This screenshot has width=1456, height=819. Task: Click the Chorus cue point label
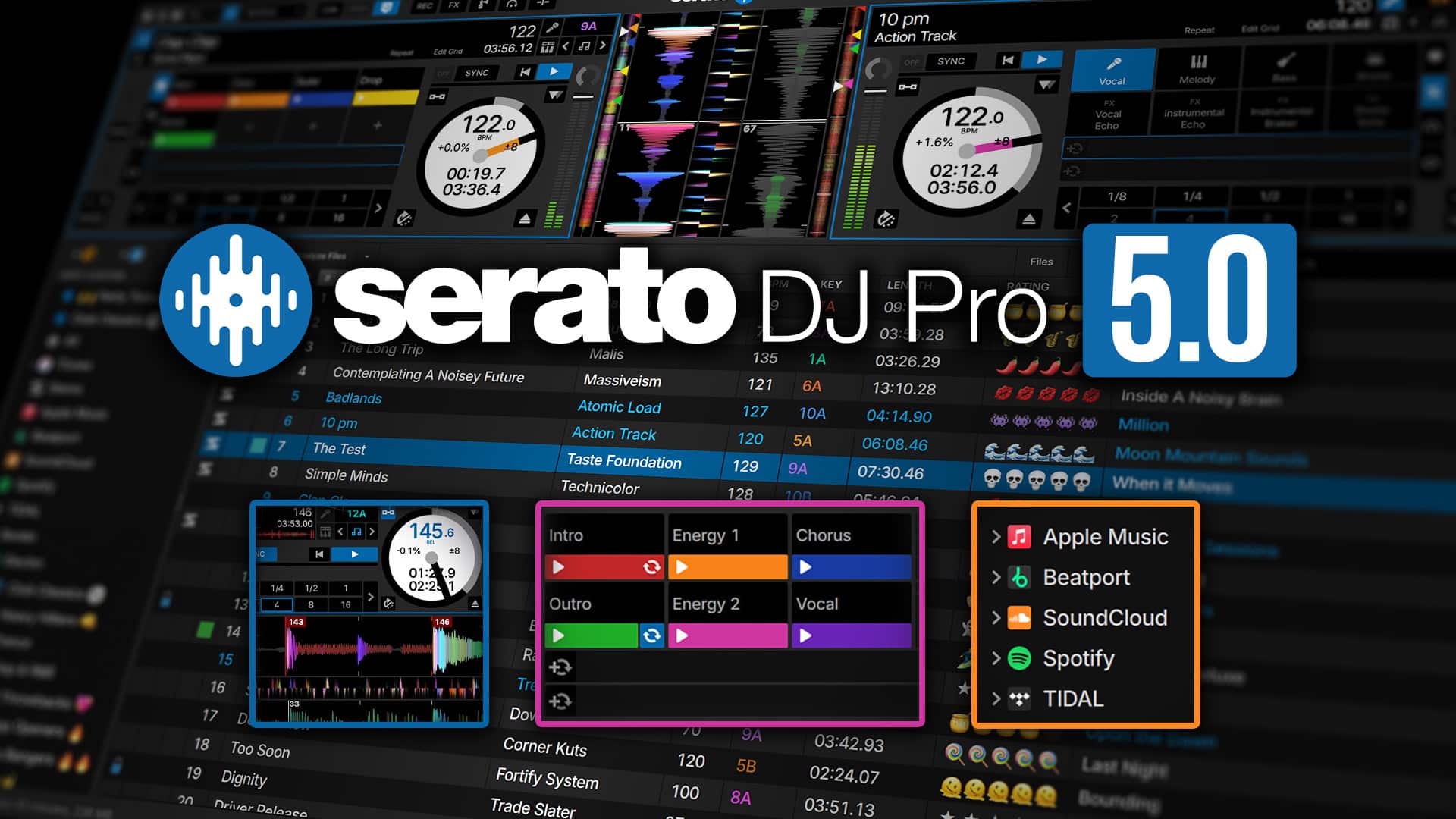pos(824,535)
